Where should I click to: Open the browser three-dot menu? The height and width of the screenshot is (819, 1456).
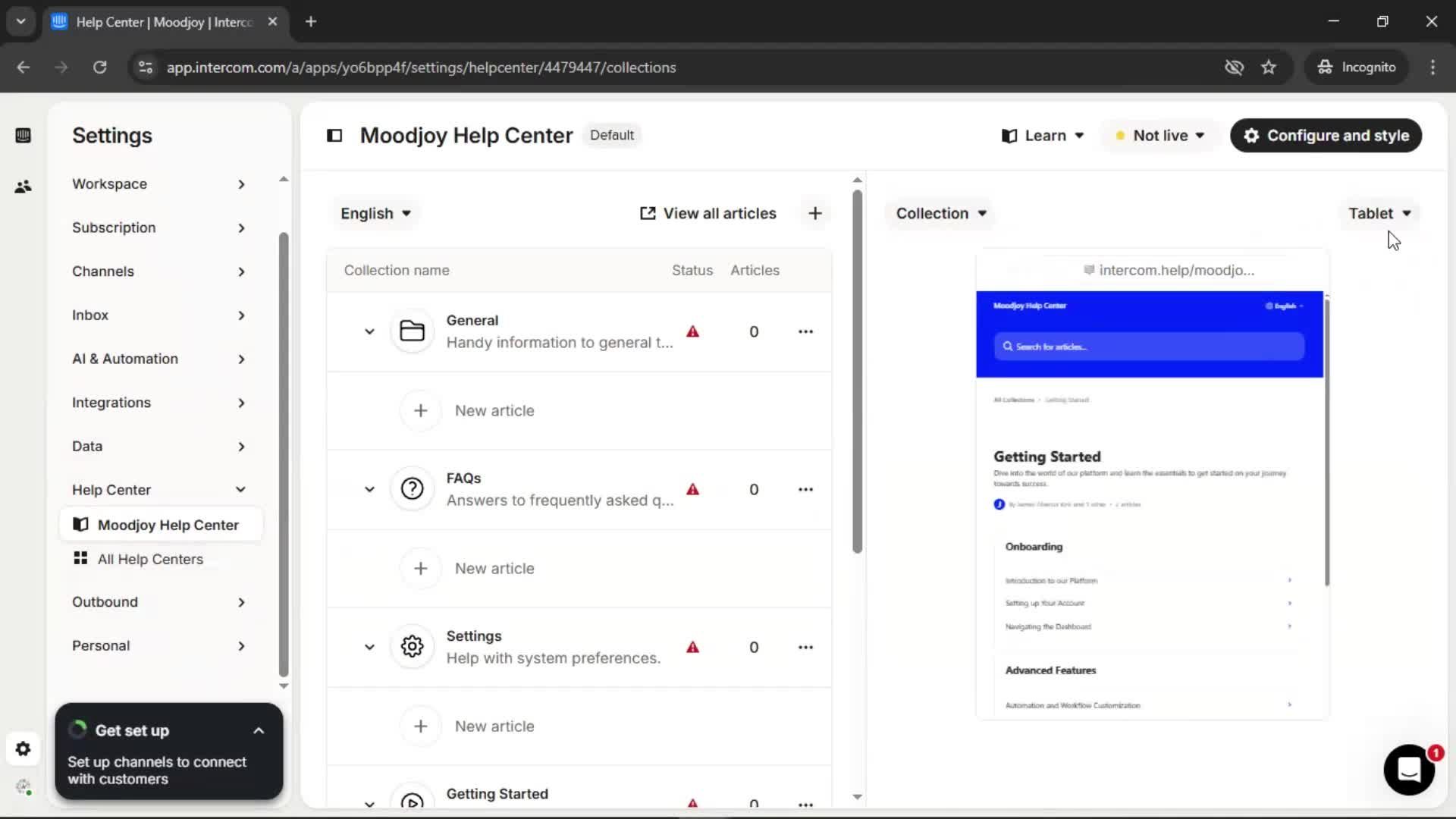coord(1432,67)
